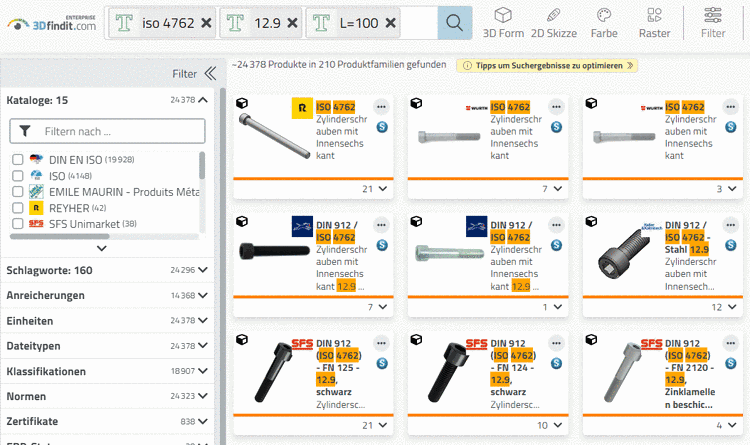Remove the '12.9' search term

[292, 23]
